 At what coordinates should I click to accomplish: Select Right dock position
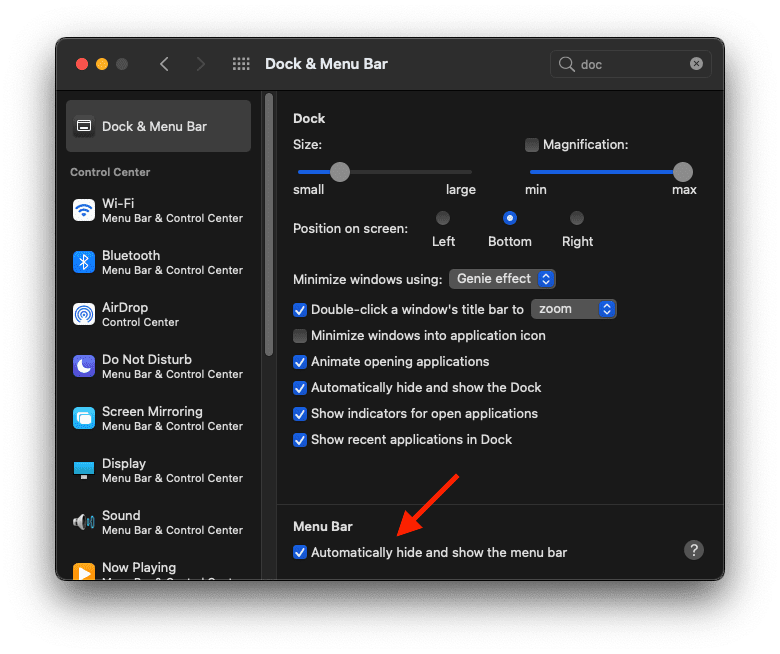click(x=577, y=218)
